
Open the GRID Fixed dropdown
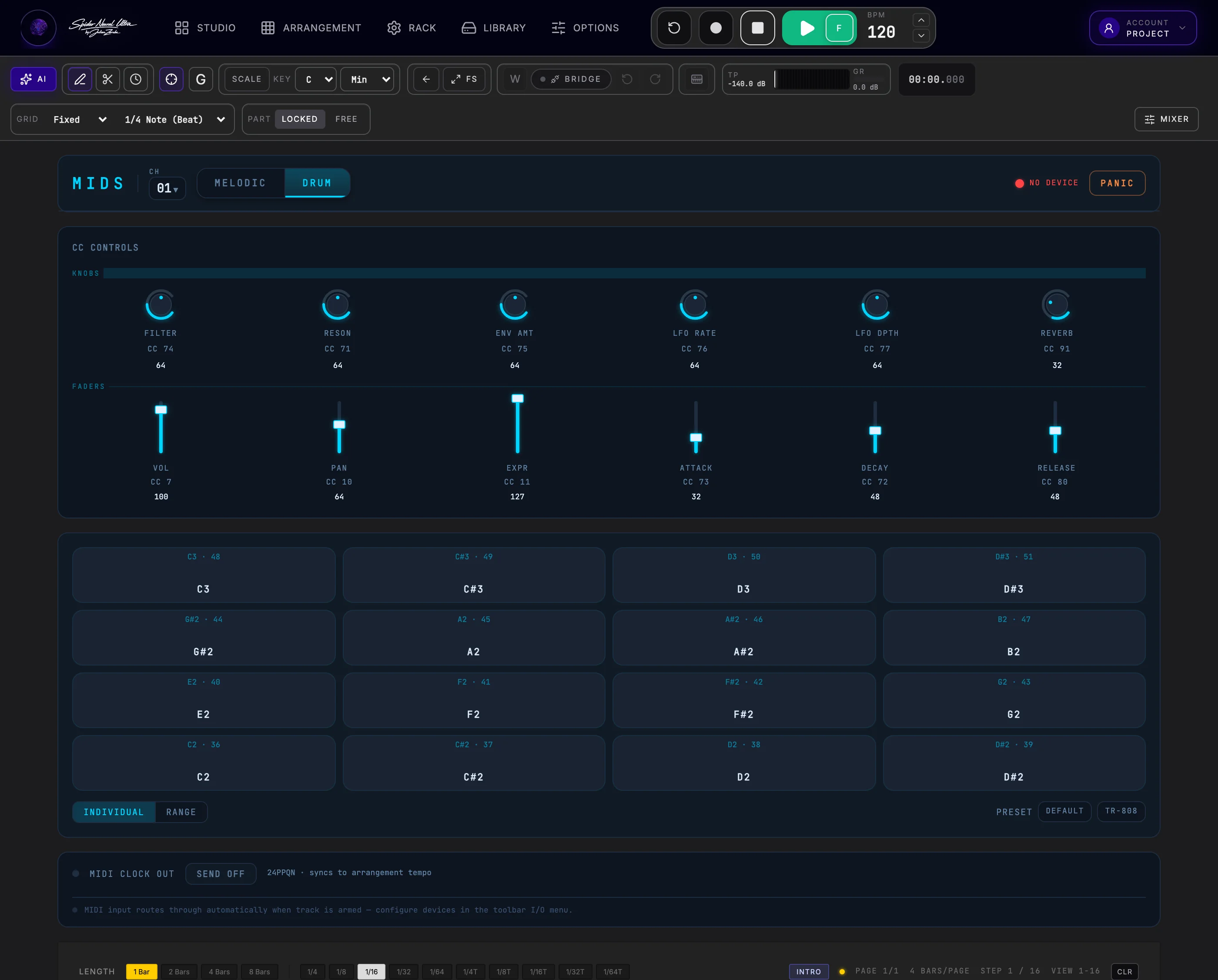coord(80,119)
